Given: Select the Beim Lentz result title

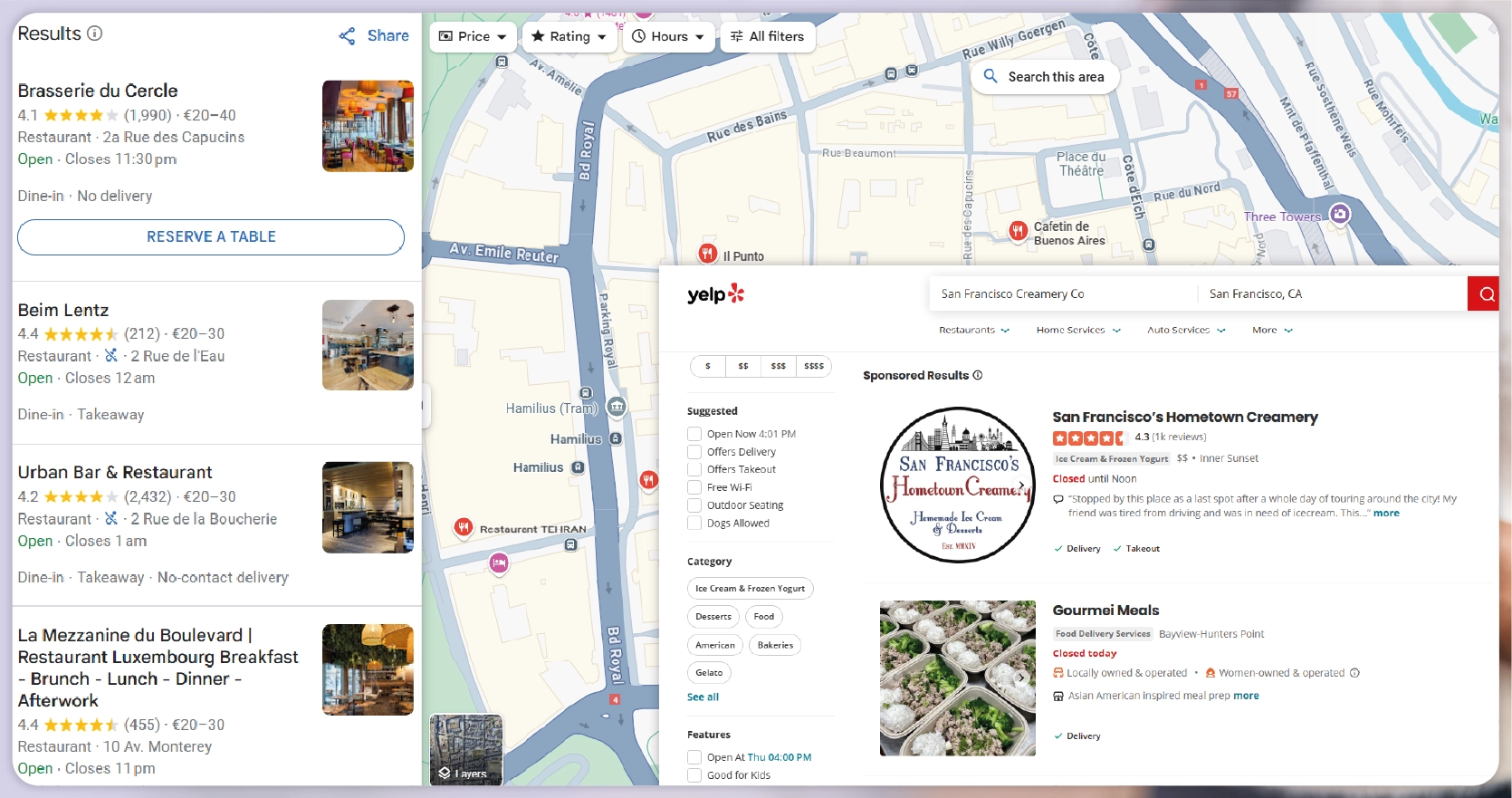Looking at the screenshot, I should pyautogui.click(x=63, y=311).
